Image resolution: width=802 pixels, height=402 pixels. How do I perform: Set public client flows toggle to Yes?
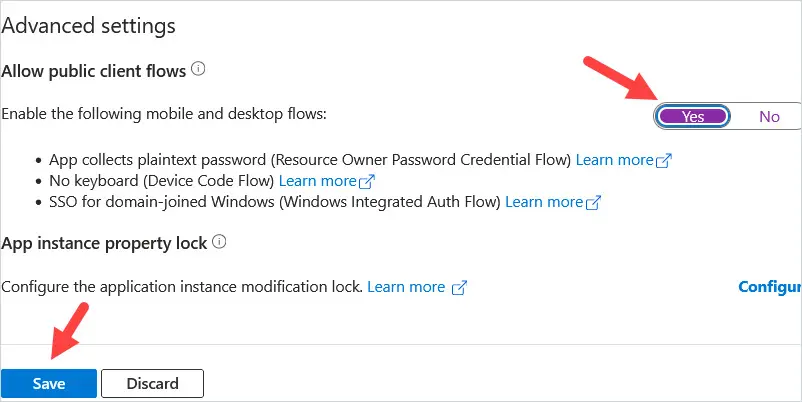point(693,117)
